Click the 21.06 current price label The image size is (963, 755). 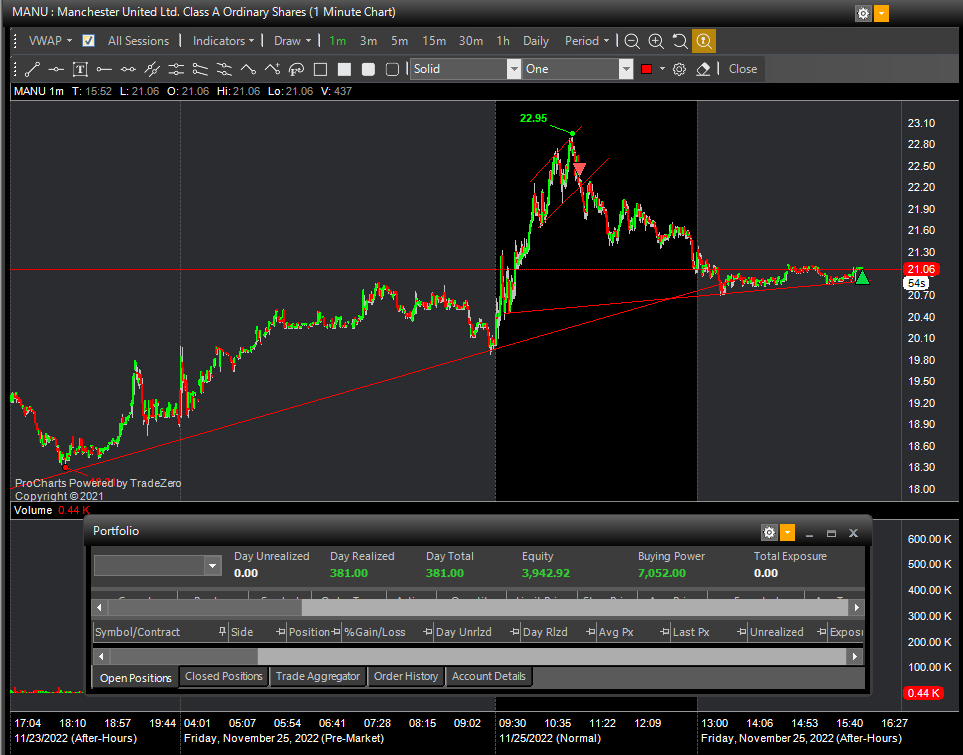pyautogui.click(x=921, y=269)
